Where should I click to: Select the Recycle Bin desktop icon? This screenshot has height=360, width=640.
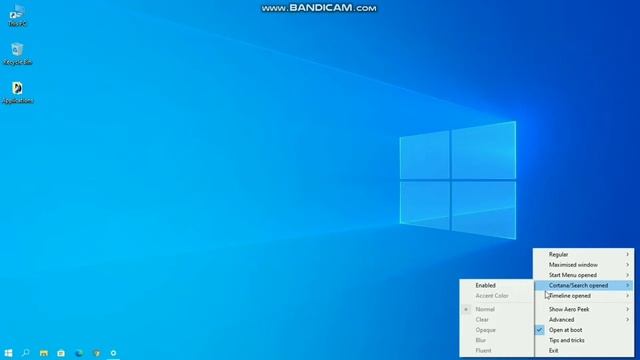(x=17, y=54)
